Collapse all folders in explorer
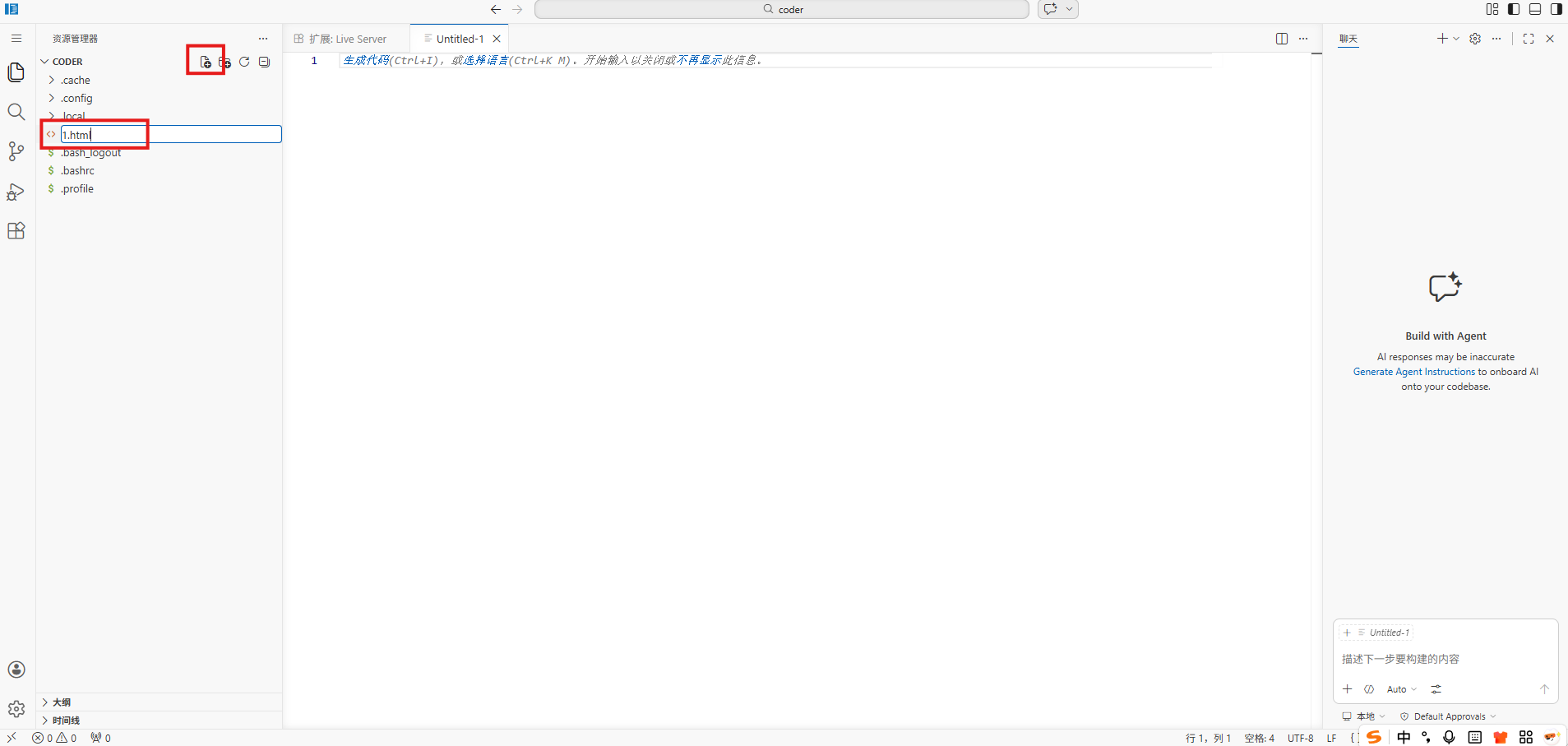Screen dimensions: 1568x746 point(264,62)
